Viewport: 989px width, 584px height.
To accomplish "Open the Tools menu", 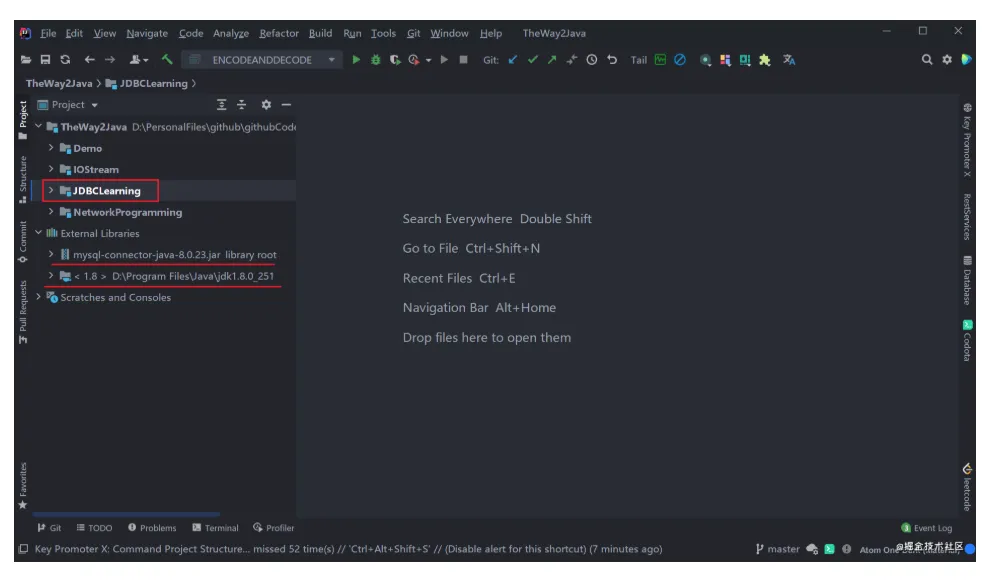I will [383, 33].
